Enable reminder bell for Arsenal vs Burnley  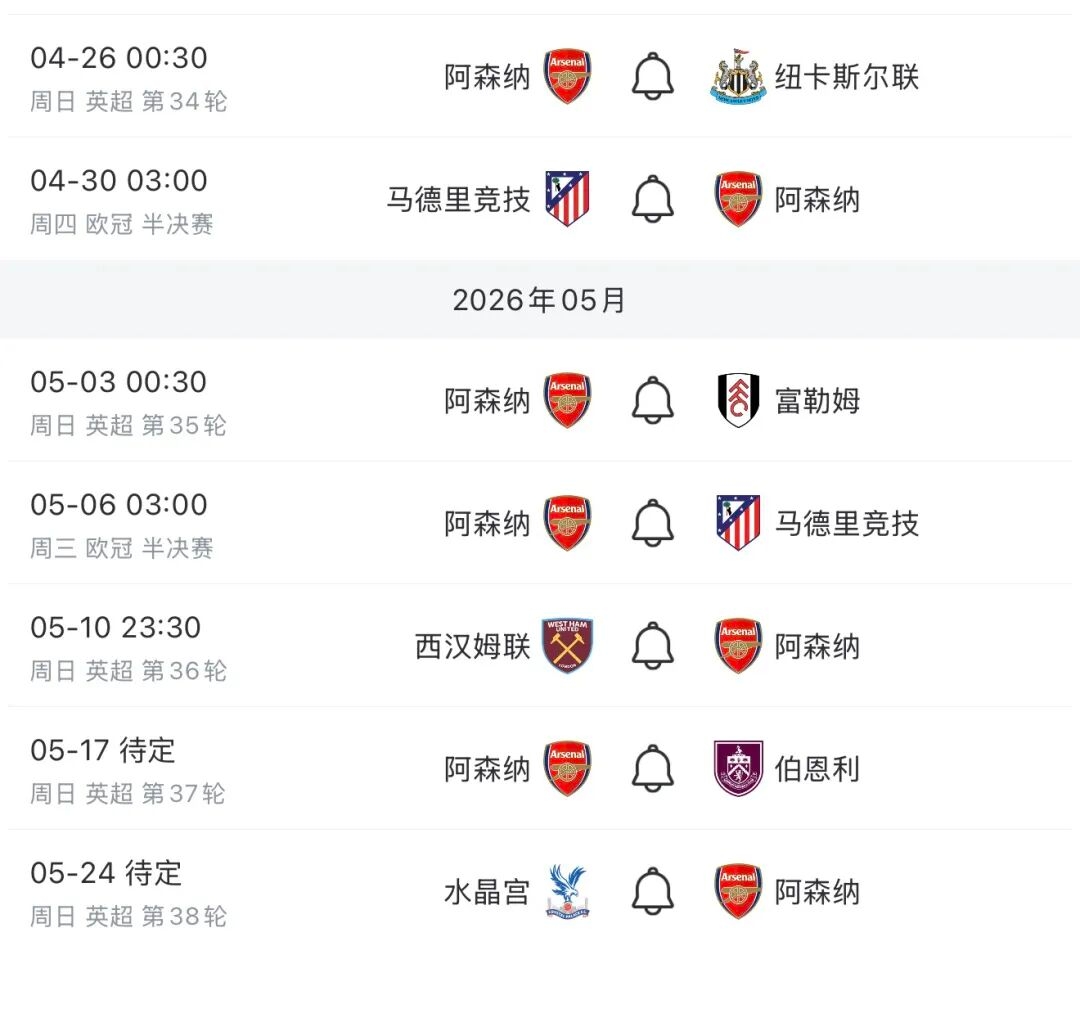click(653, 769)
